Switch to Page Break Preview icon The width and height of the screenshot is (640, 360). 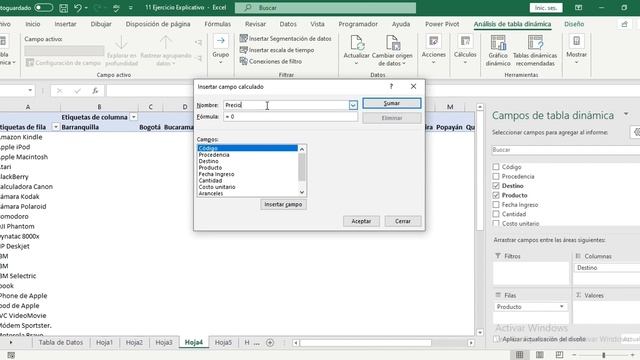(559, 355)
